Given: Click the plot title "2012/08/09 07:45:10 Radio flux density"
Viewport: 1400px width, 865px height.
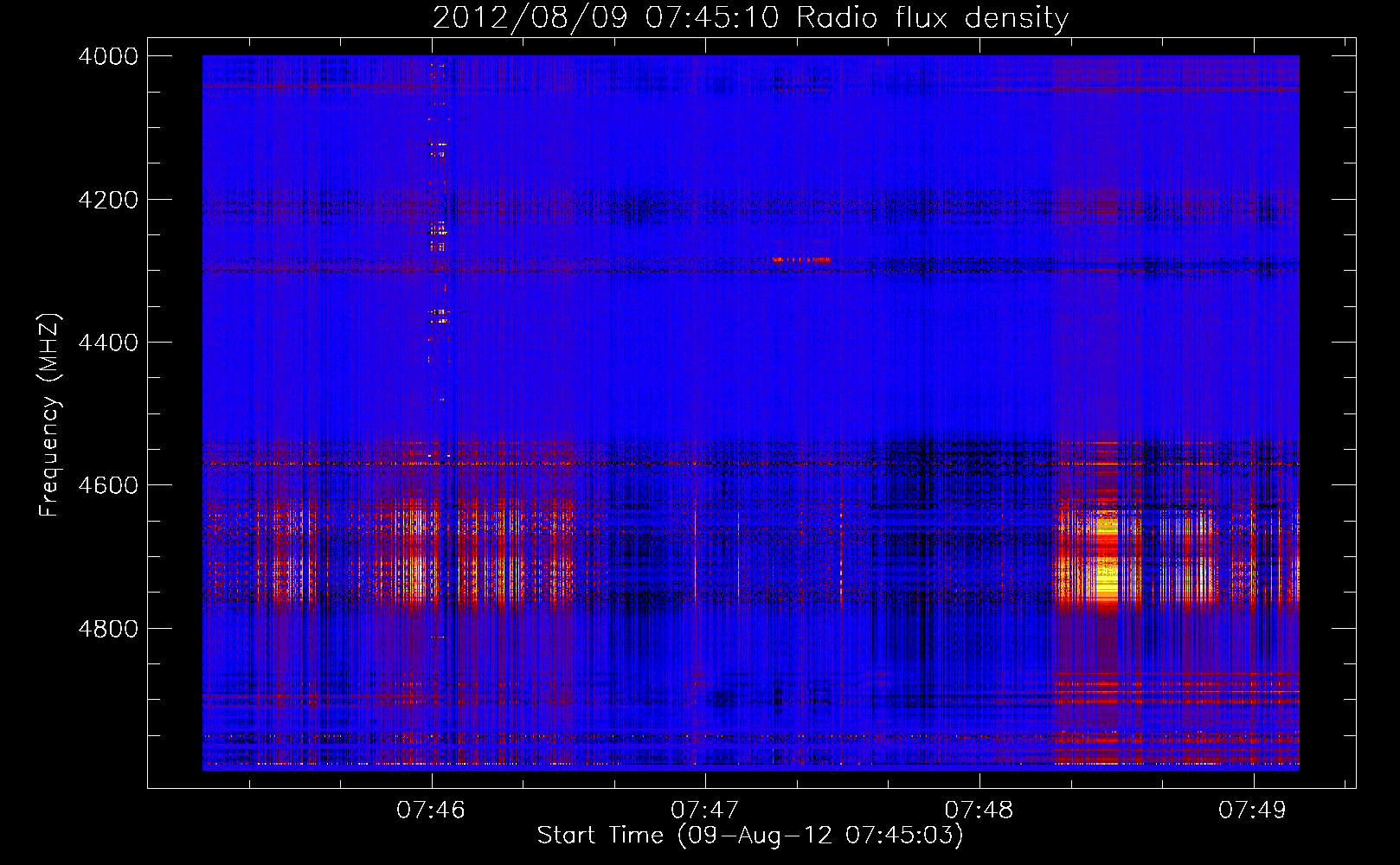Looking at the screenshot, I should (750, 17).
